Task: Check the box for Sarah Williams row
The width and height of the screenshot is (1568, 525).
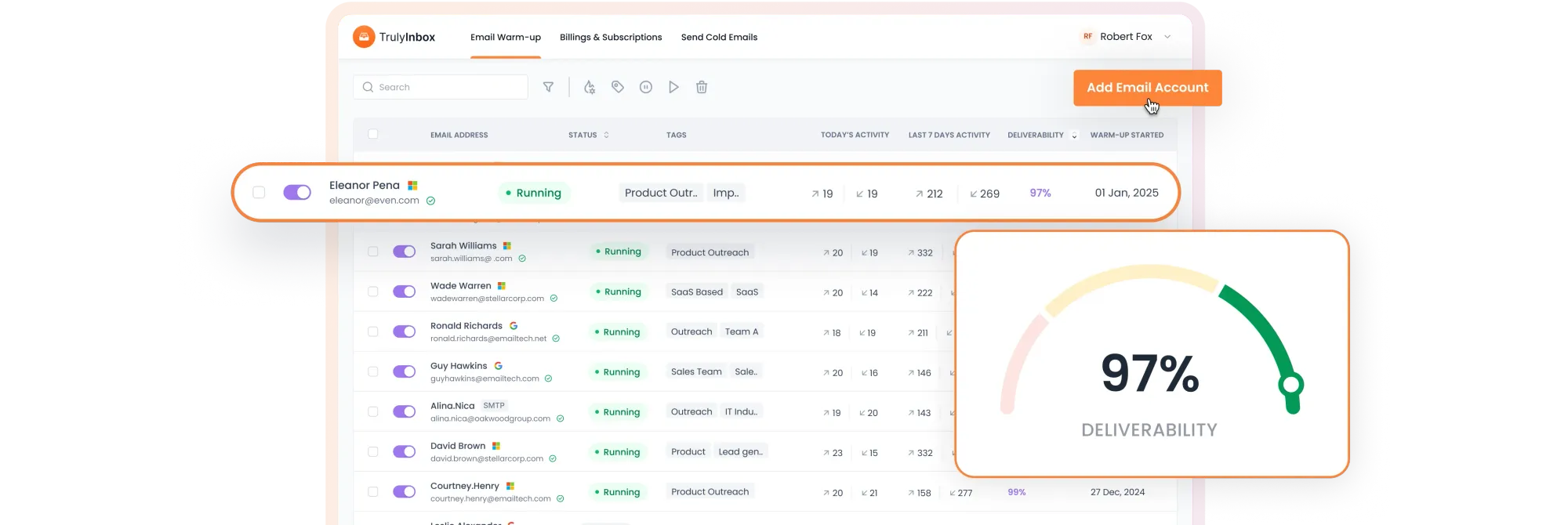Action: coord(373,252)
